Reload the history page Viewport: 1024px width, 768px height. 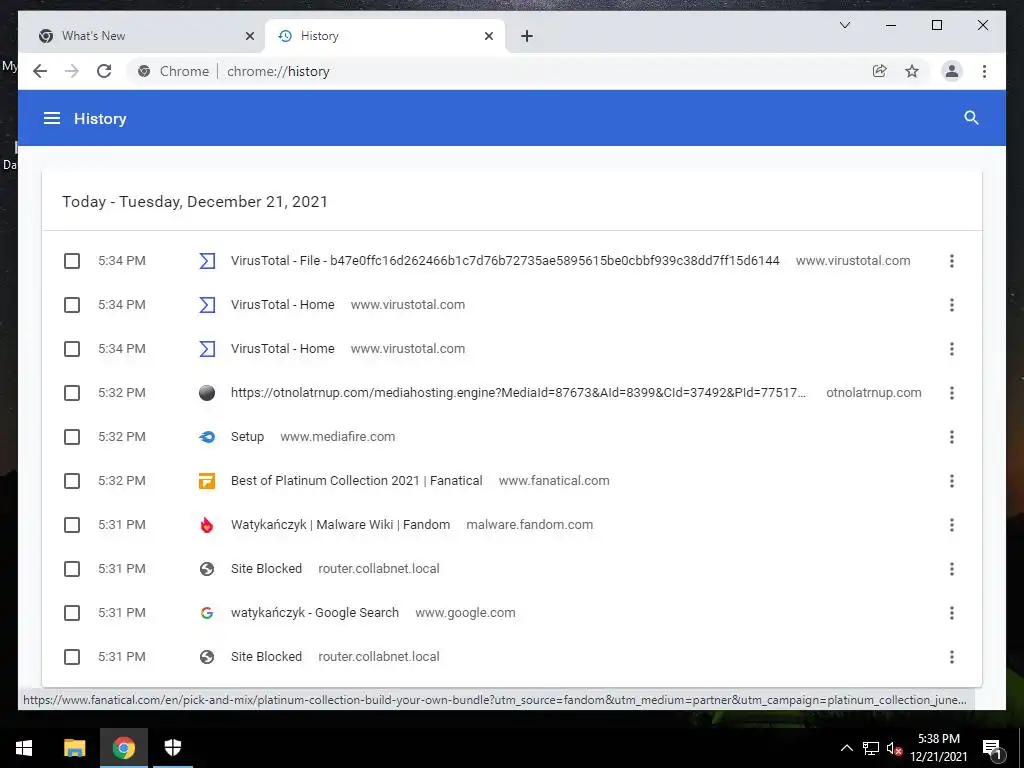click(104, 71)
